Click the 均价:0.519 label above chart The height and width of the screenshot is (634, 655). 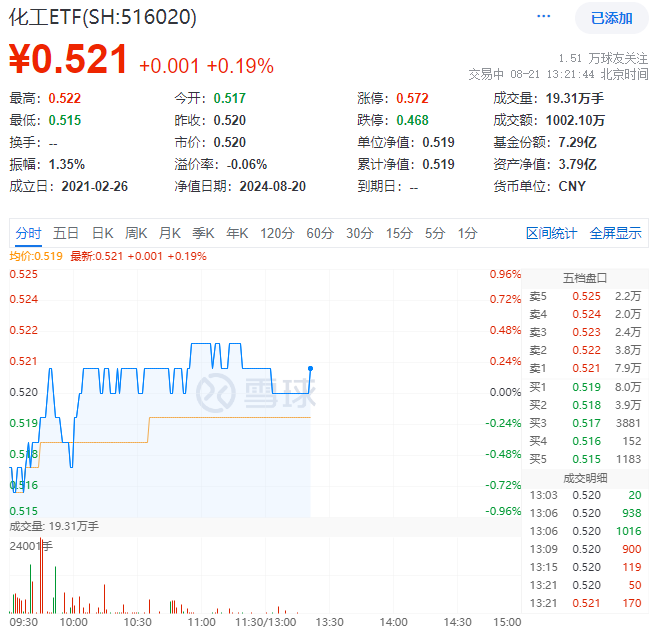36,256
